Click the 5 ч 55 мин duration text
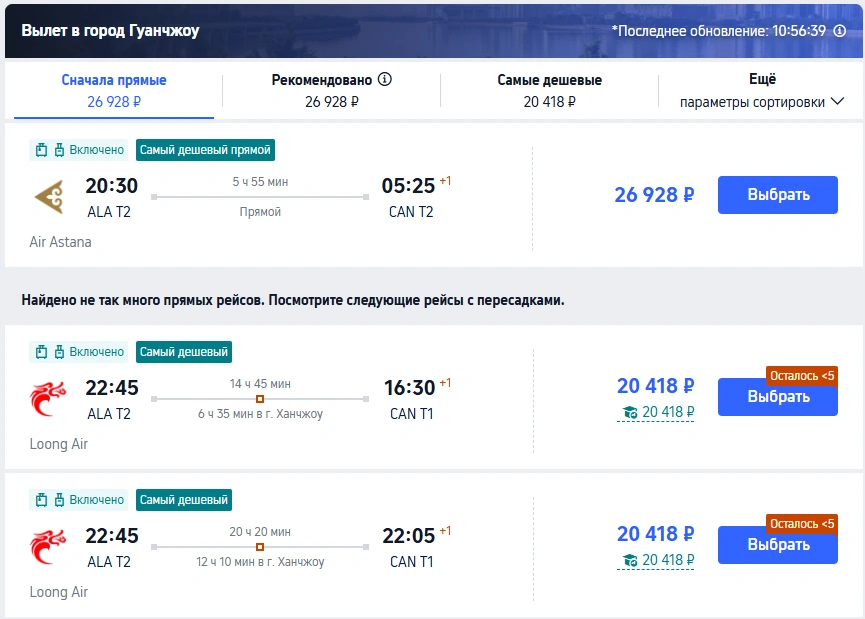This screenshot has height=619, width=865. tap(260, 182)
